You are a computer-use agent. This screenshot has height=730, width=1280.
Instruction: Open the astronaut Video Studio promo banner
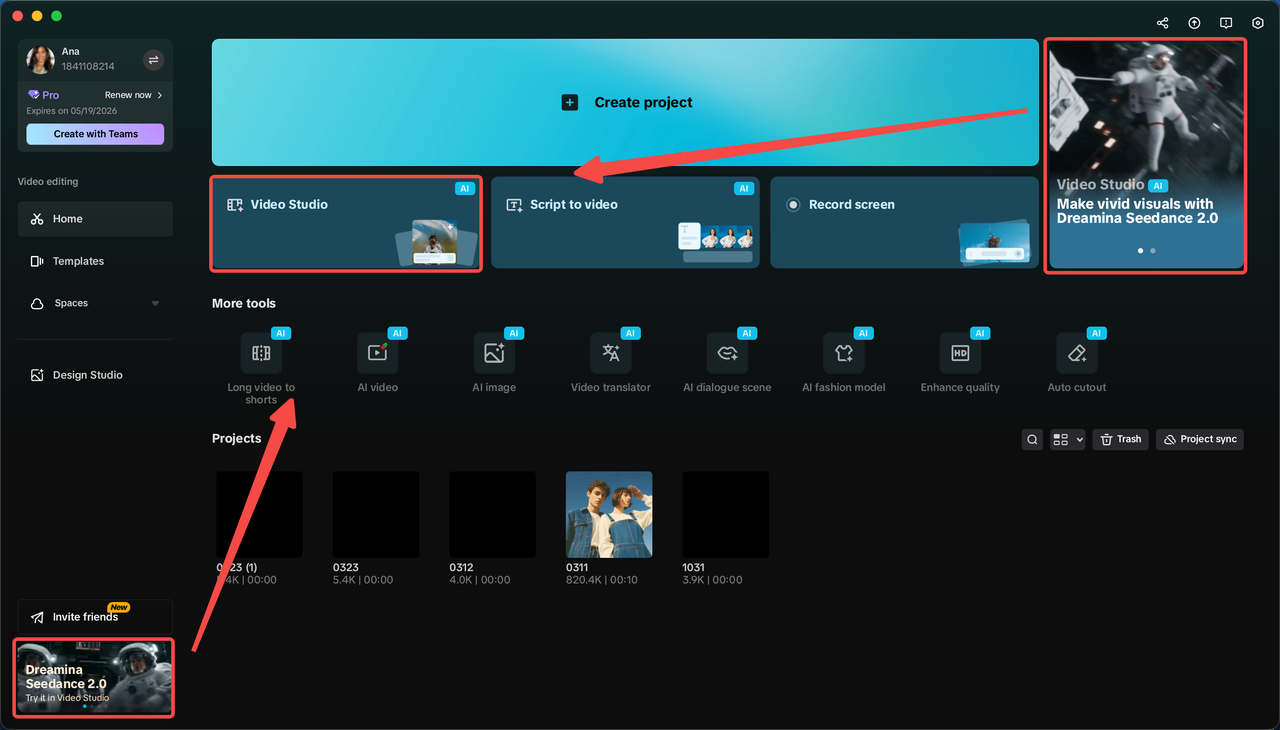(x=1145, y=155)
